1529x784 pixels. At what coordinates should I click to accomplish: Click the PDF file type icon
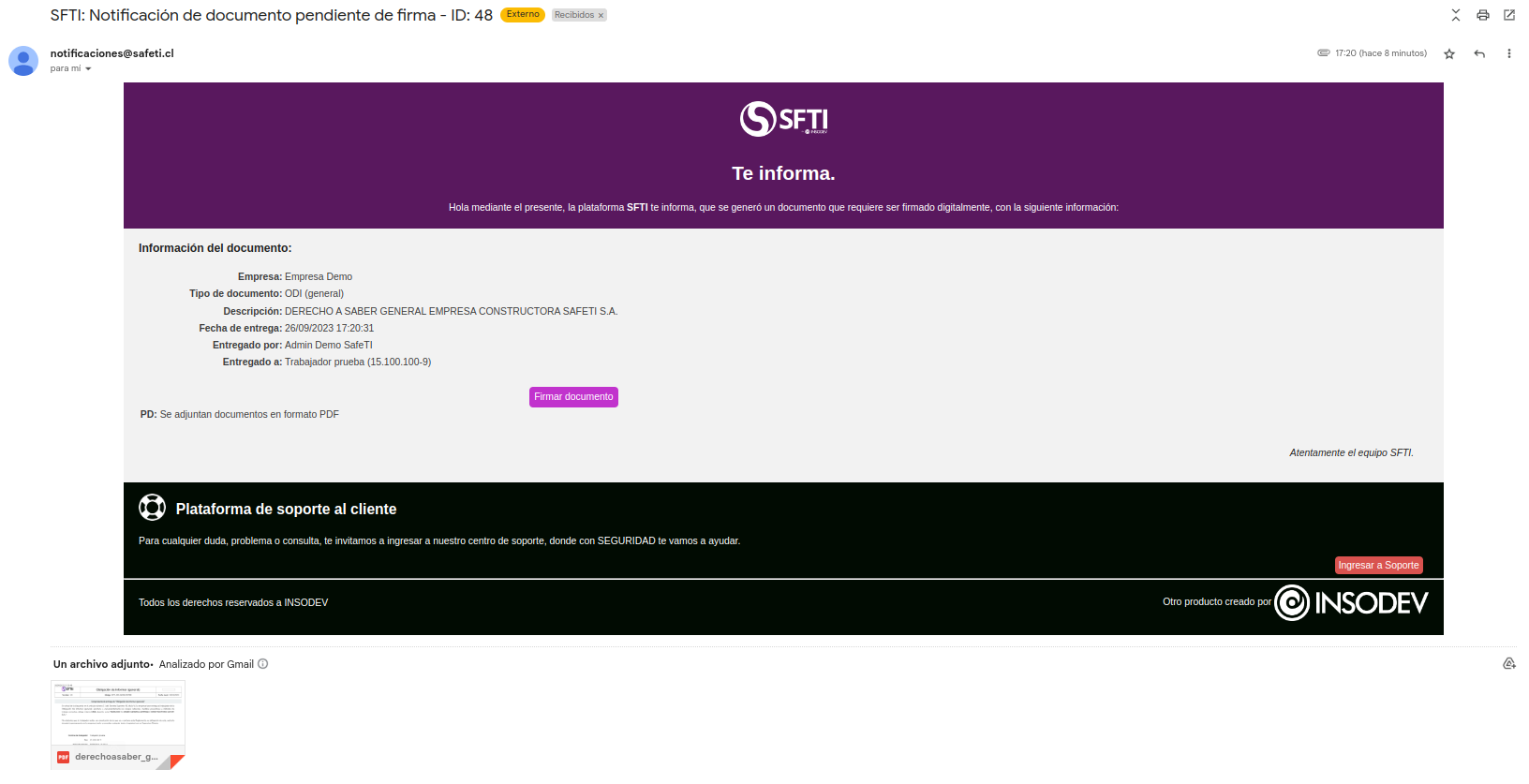pos(63,757)
